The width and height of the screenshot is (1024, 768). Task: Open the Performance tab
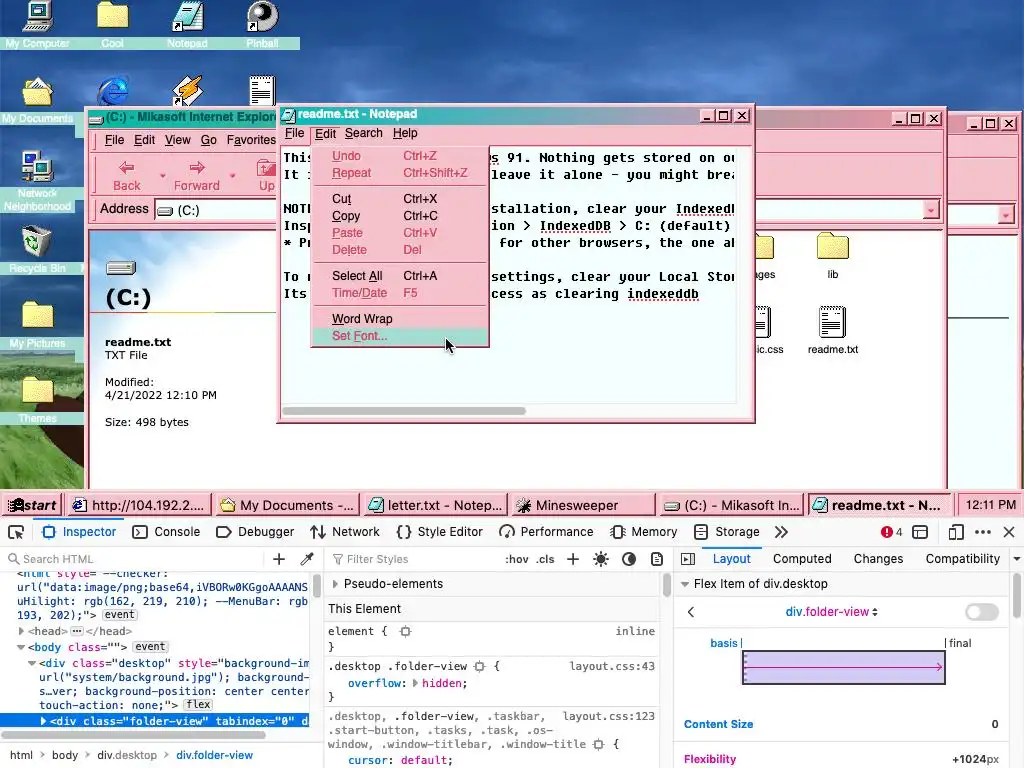tap(546, 532)
